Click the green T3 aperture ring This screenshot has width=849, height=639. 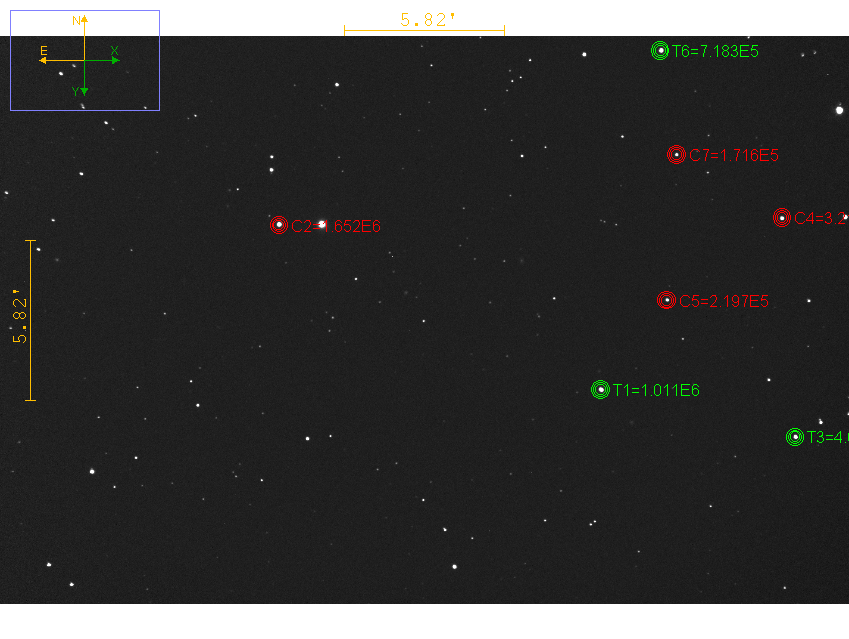click(795, 437)
